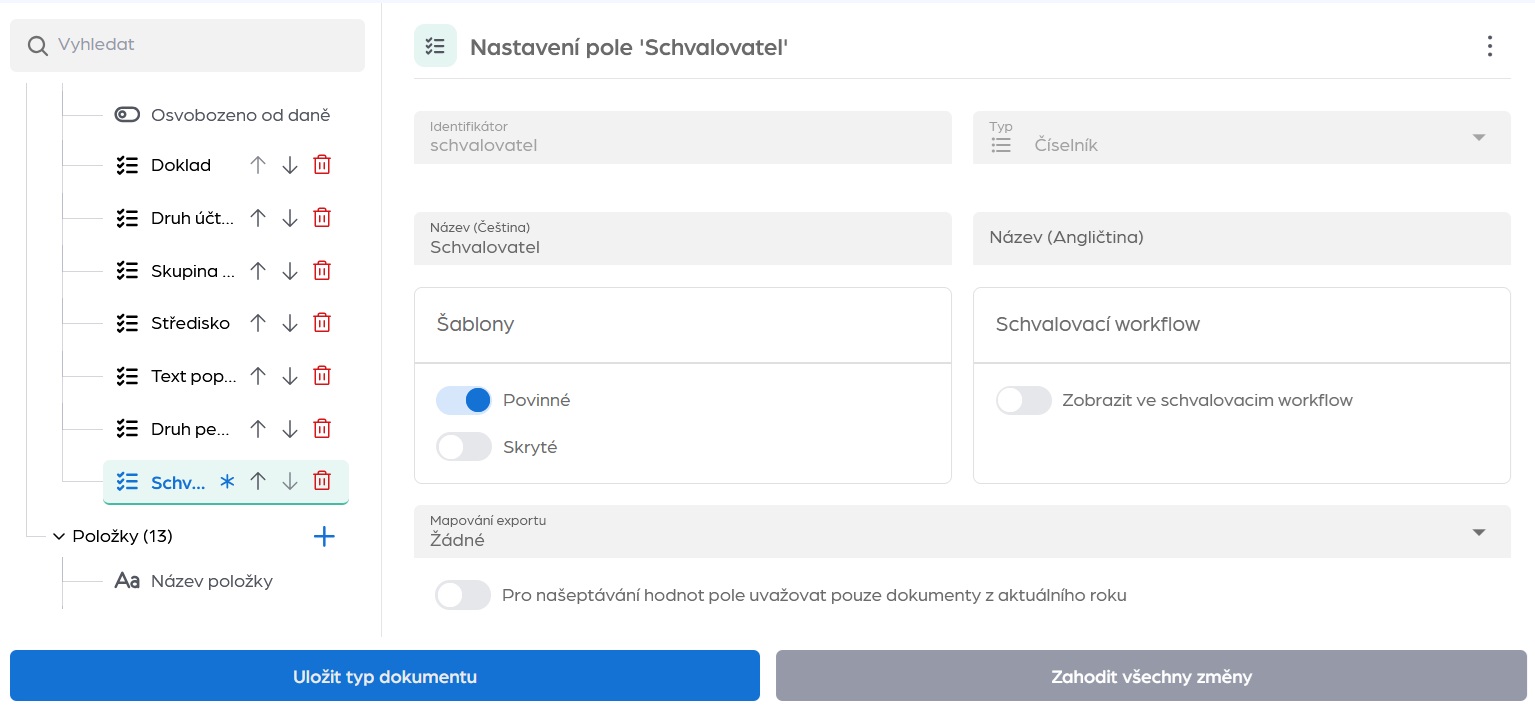Move the Druh účt... field down
The height and width of the screenshot is (714, 1535).
290,217
